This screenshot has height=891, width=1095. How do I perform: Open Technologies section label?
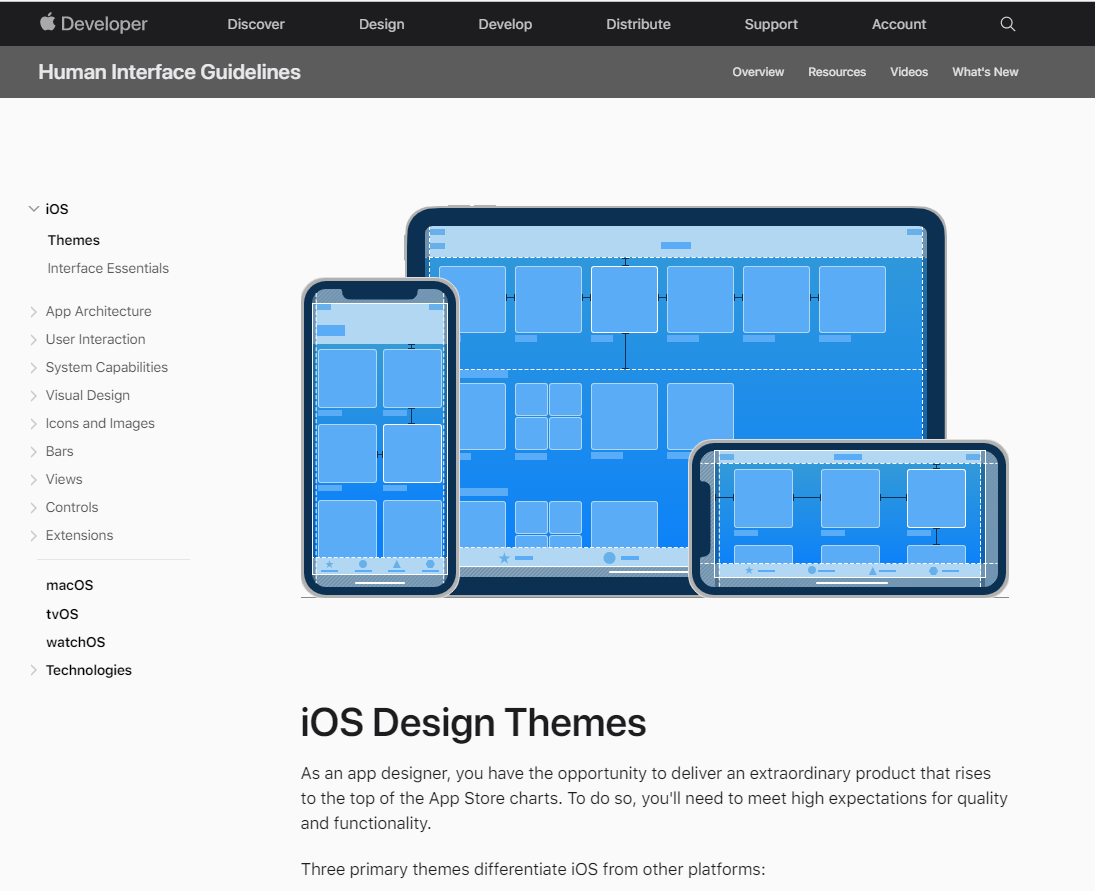tap(89, 670)
